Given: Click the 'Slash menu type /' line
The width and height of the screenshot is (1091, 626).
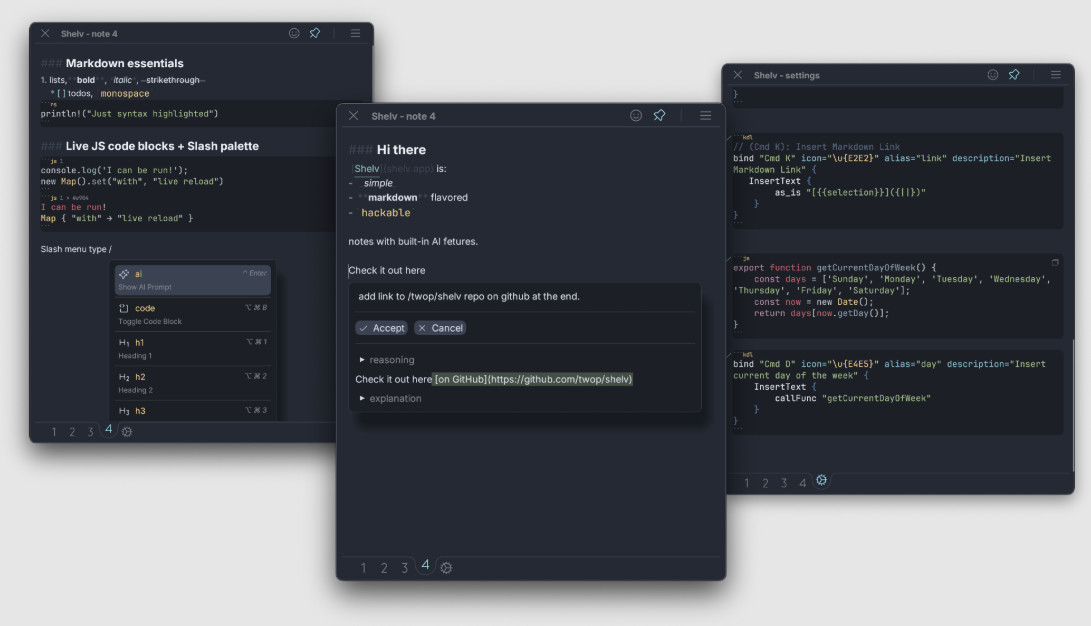Looking at the screenshot, I should (x=76, y=249).
